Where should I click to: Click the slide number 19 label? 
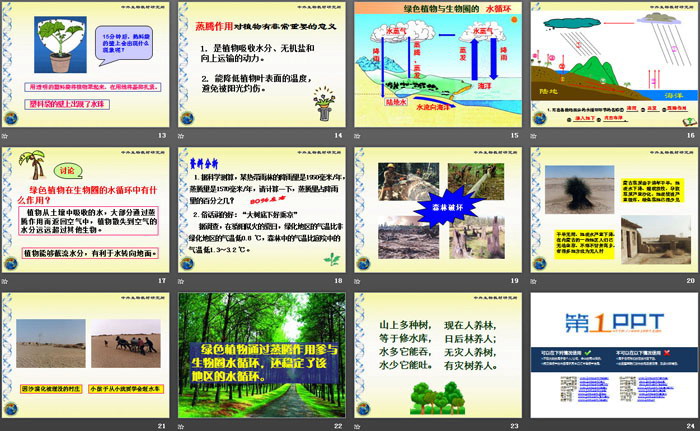(515, 281)
